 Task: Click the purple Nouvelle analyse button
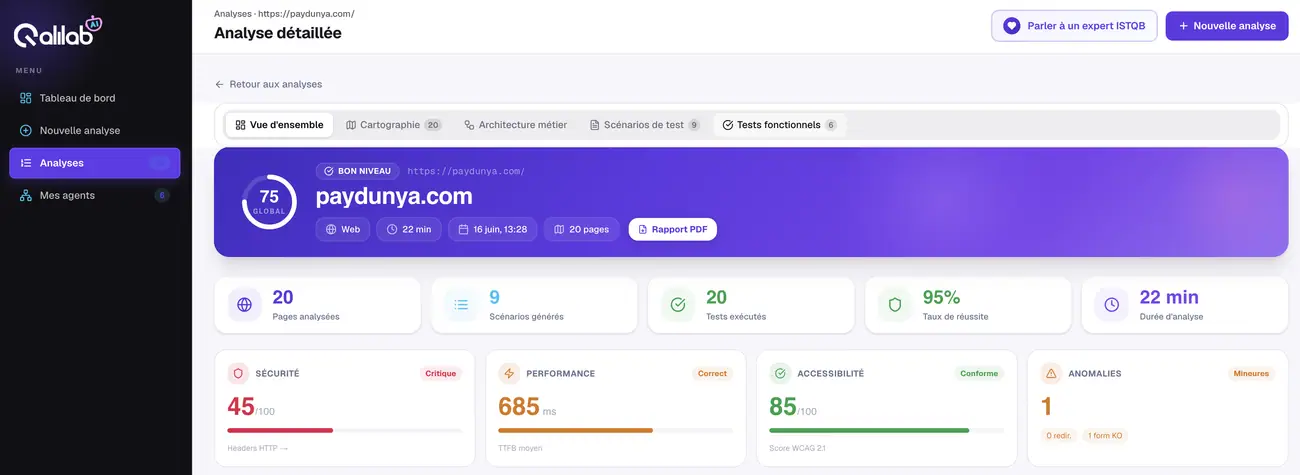pyautogui.click(x=1227, y=26)
